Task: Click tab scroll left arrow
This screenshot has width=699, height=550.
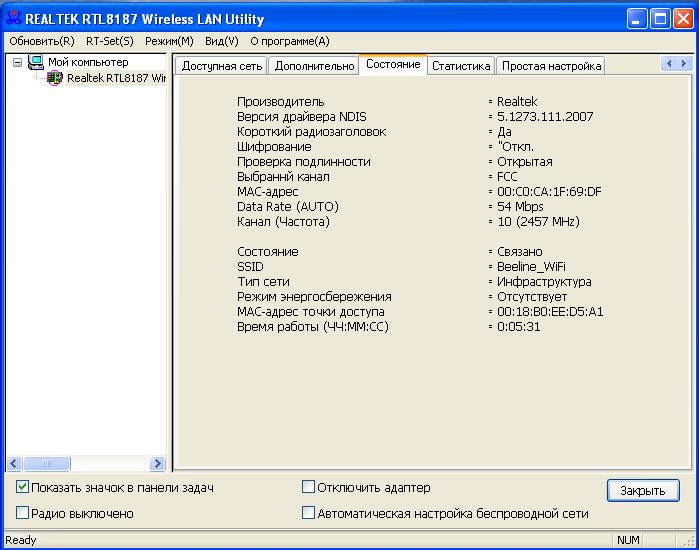Action: click(669, 64)
